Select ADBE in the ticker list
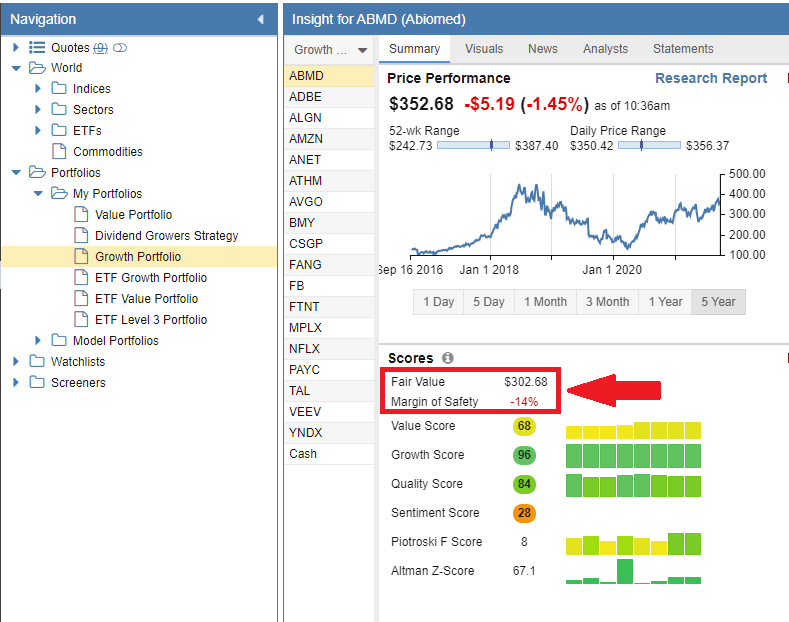The height and width of the screenshot is (622, 789). (330, 97)
